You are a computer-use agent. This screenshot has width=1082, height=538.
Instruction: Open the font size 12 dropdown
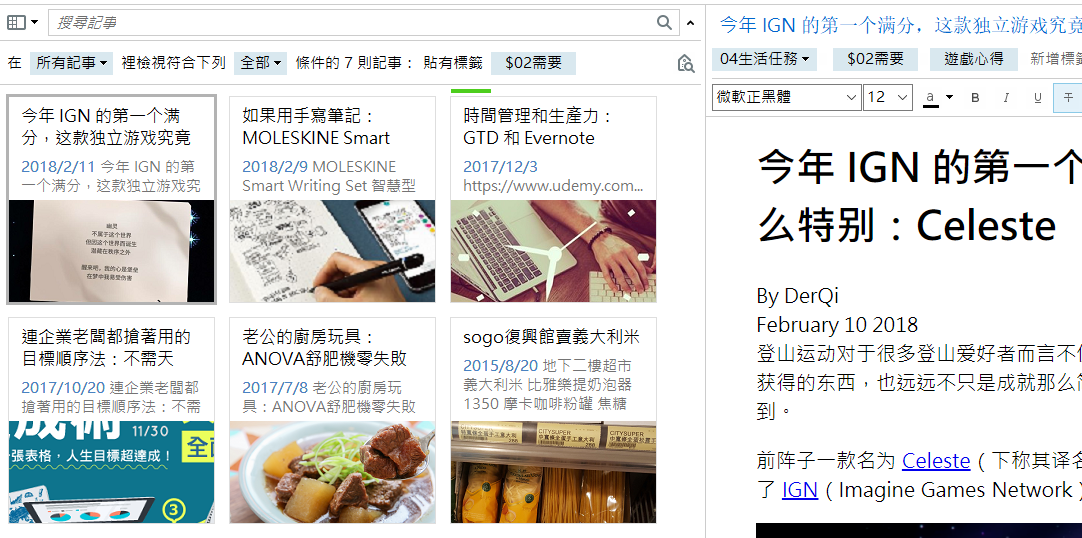click(x=888, y=97)
